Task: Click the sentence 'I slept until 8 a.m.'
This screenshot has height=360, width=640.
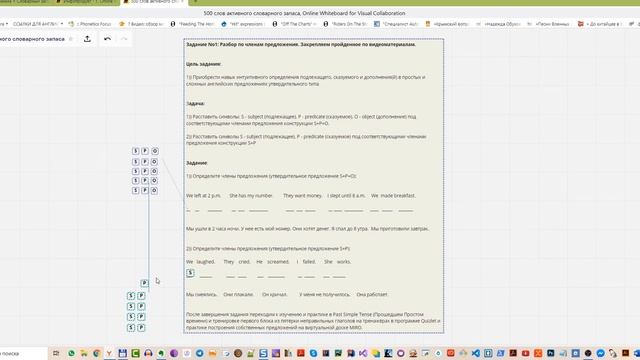Action: [x=346, y=196]
